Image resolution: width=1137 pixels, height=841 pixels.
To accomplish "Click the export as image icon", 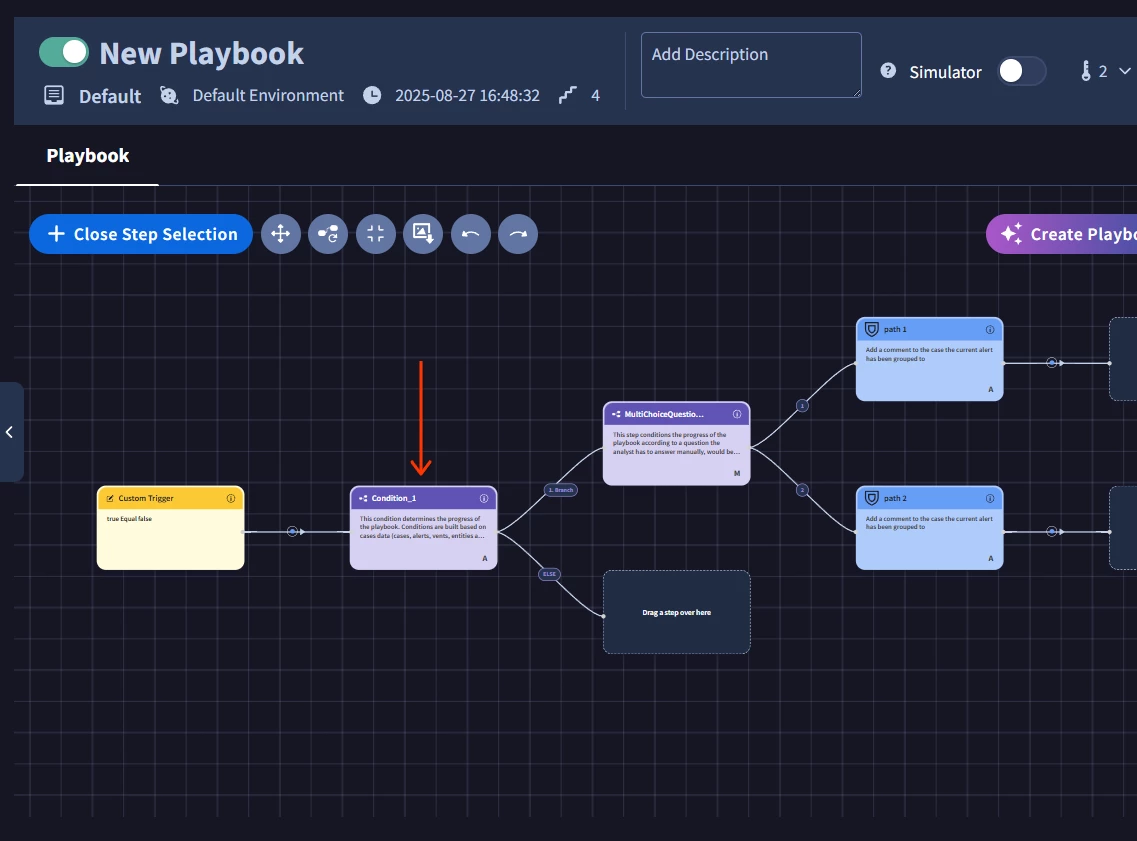I will click(x=423, y=233).
